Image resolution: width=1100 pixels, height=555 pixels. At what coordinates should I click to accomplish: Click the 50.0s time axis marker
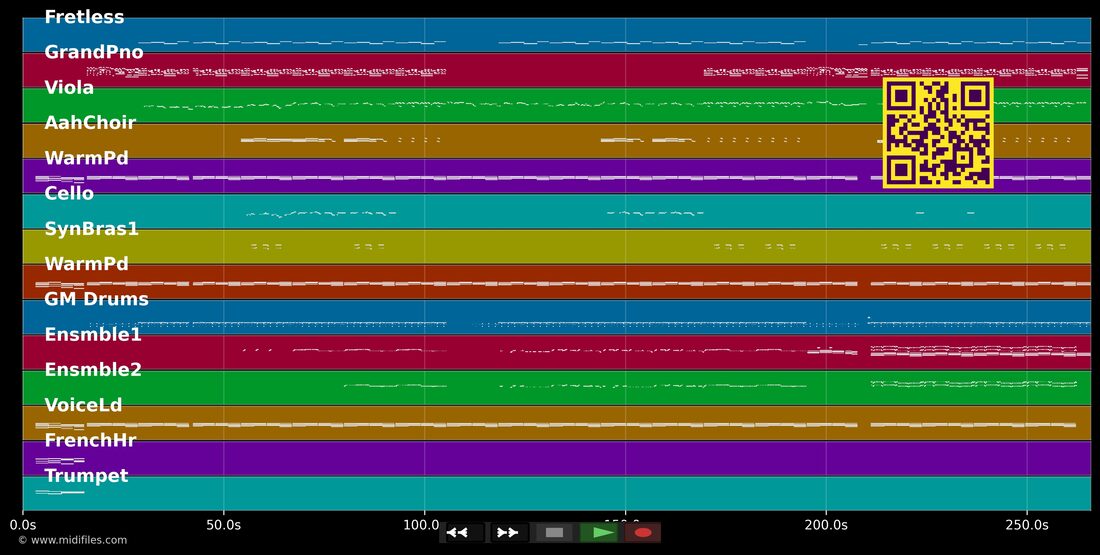point(224,525)
